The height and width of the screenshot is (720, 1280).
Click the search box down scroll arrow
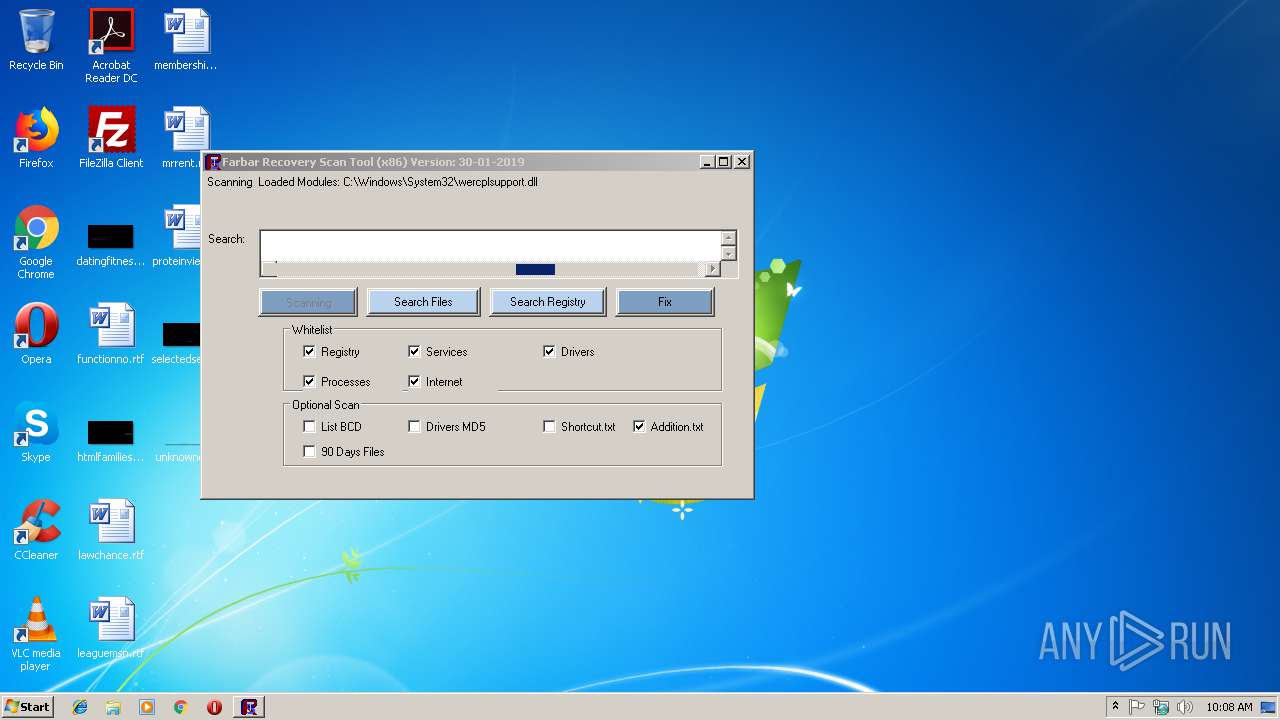729,253
